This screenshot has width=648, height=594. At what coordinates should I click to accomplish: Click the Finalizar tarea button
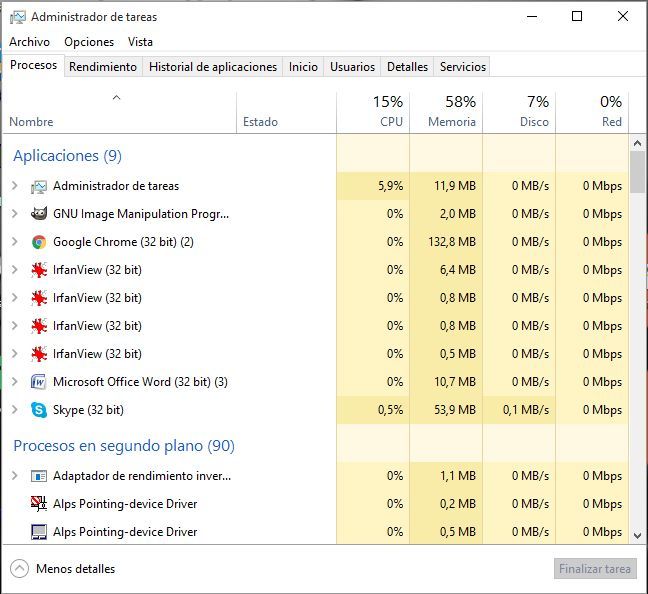[595, 569]
